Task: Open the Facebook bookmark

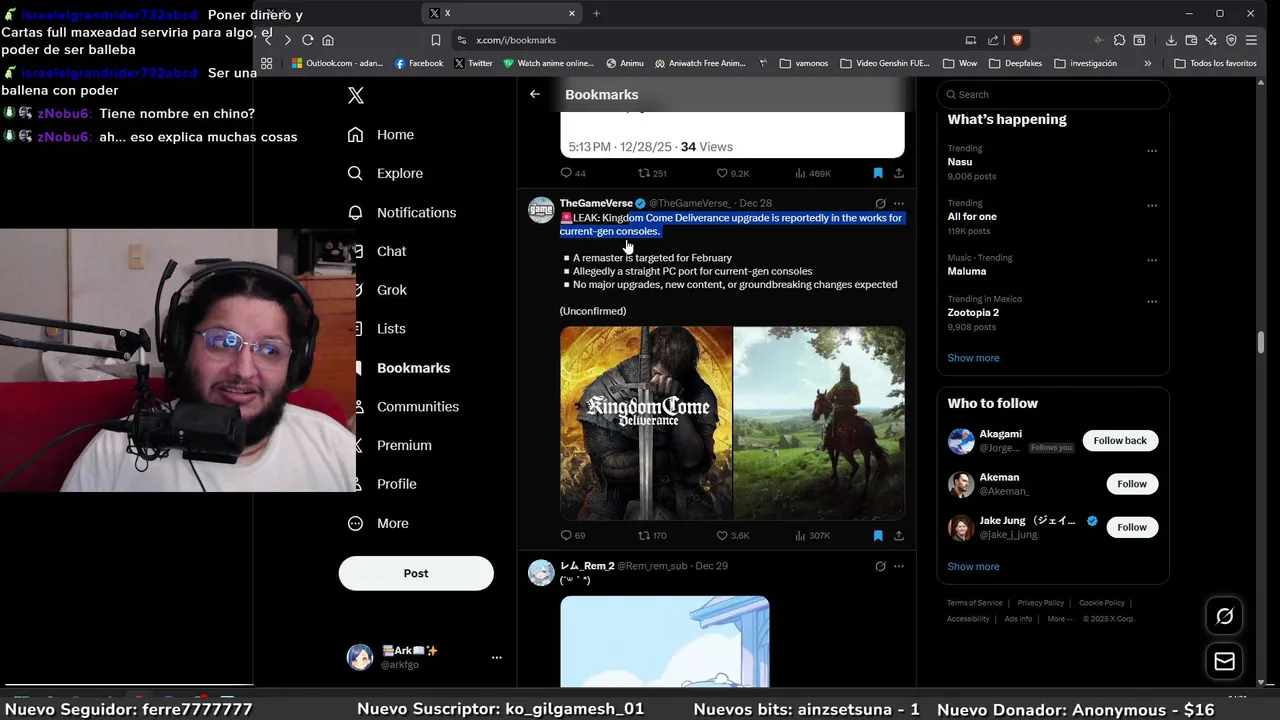Action: point(419,63)
